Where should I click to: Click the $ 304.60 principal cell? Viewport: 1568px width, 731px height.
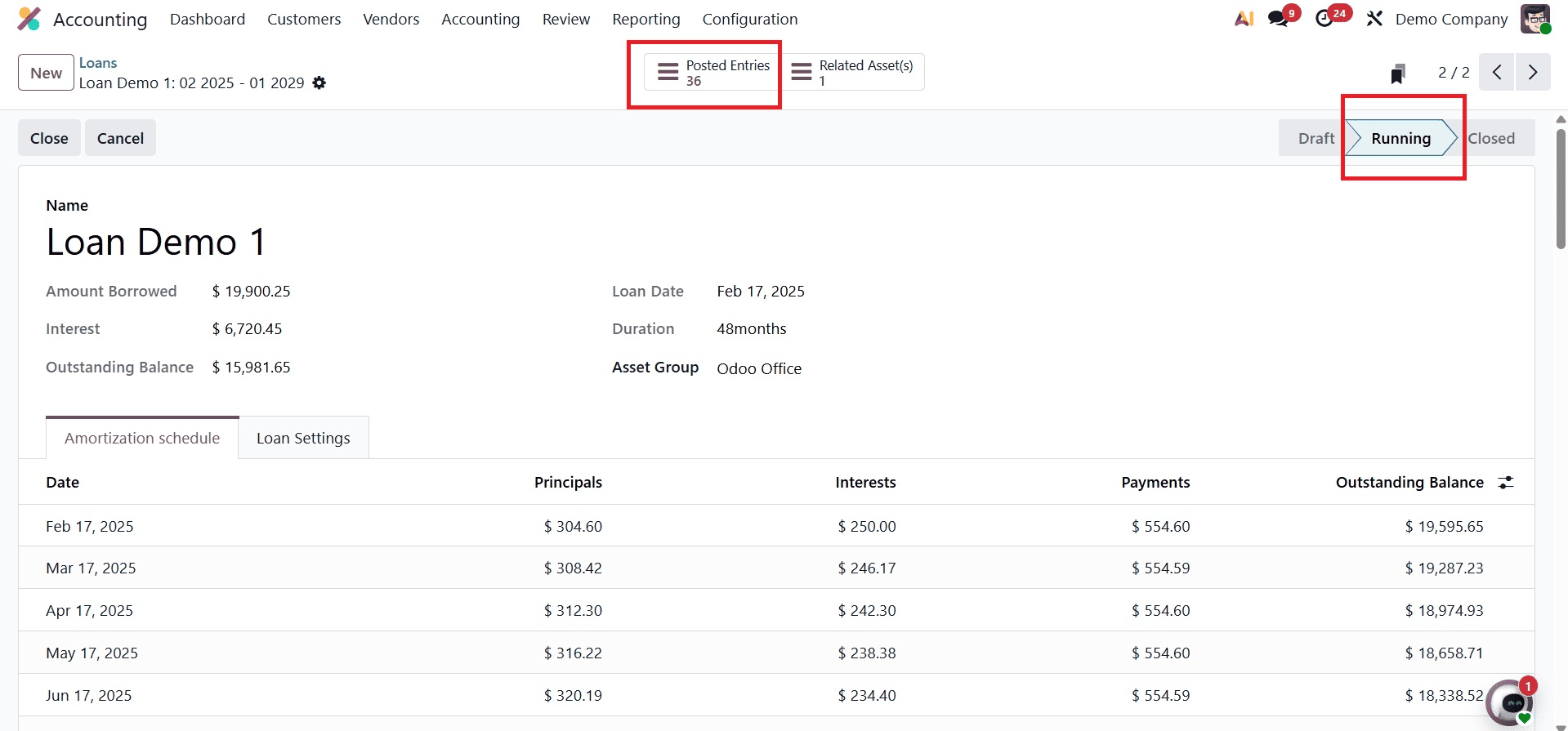tap(573, 526)
